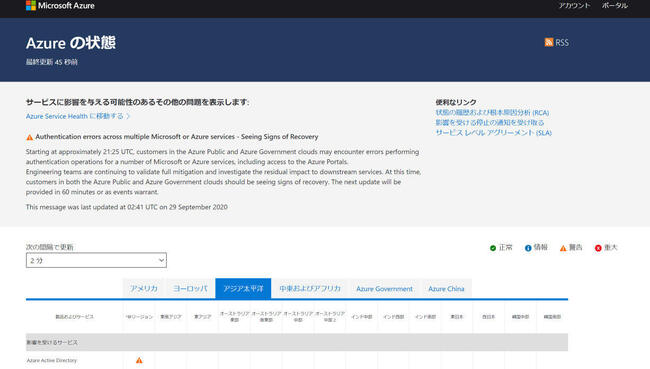Image resolution: width=650 pixels, height=369 pixels.
Task: Click the Azure の状態 page heading
Action: 70,43
